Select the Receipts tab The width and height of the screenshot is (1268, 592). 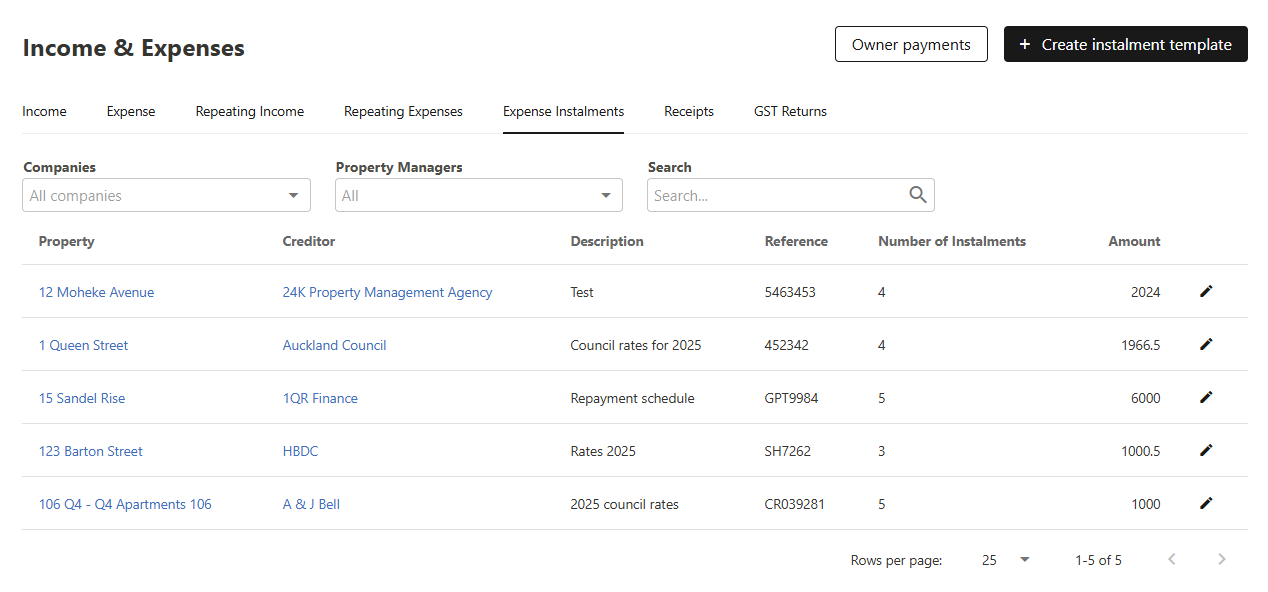(688, 112)
